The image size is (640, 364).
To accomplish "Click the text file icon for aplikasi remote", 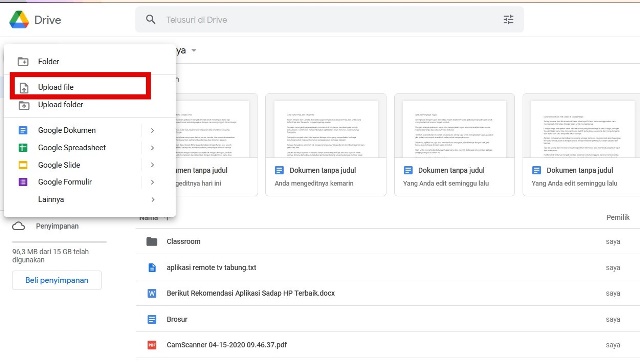I will (152, 268).
